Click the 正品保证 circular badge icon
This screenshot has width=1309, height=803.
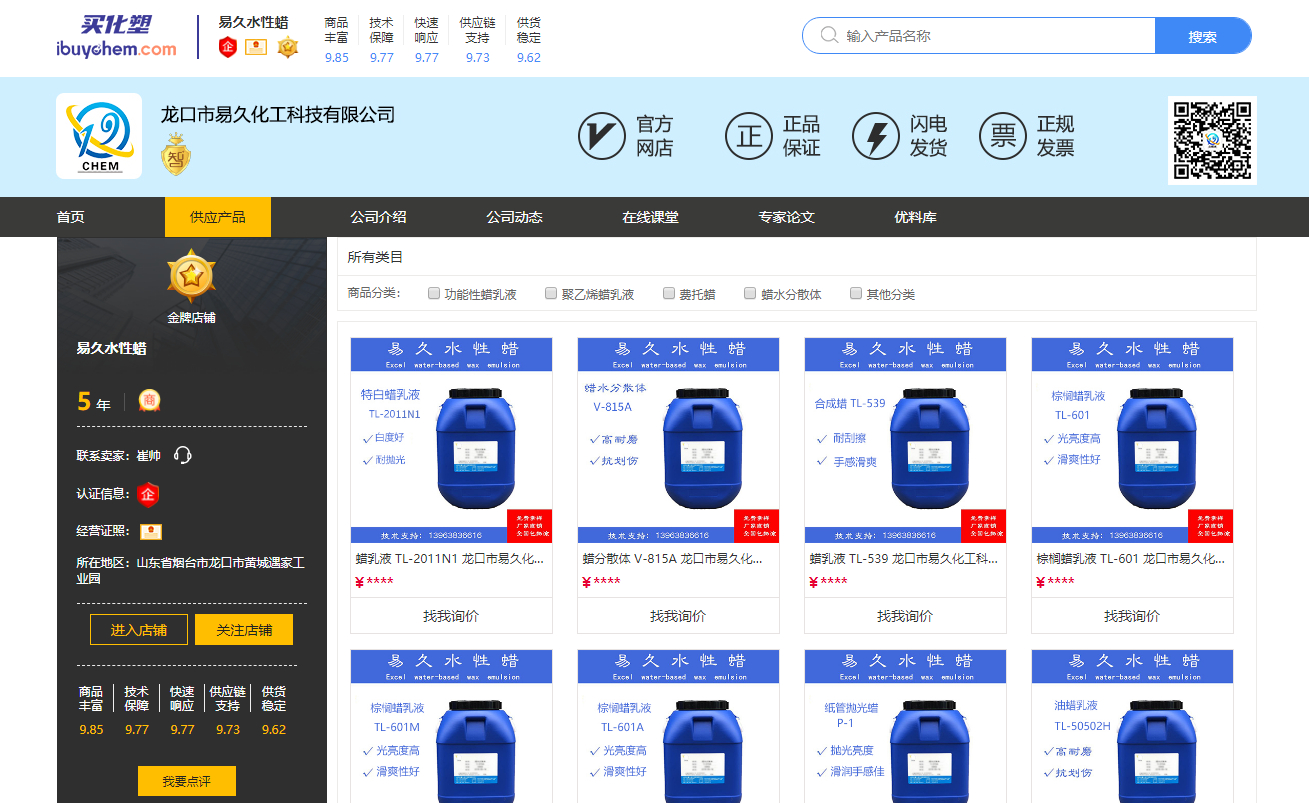(x=749, y=136)
